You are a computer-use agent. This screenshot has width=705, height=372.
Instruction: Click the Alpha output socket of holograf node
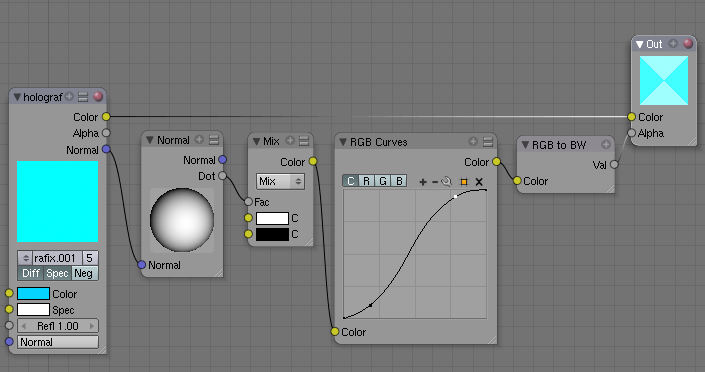click(106, 133)
